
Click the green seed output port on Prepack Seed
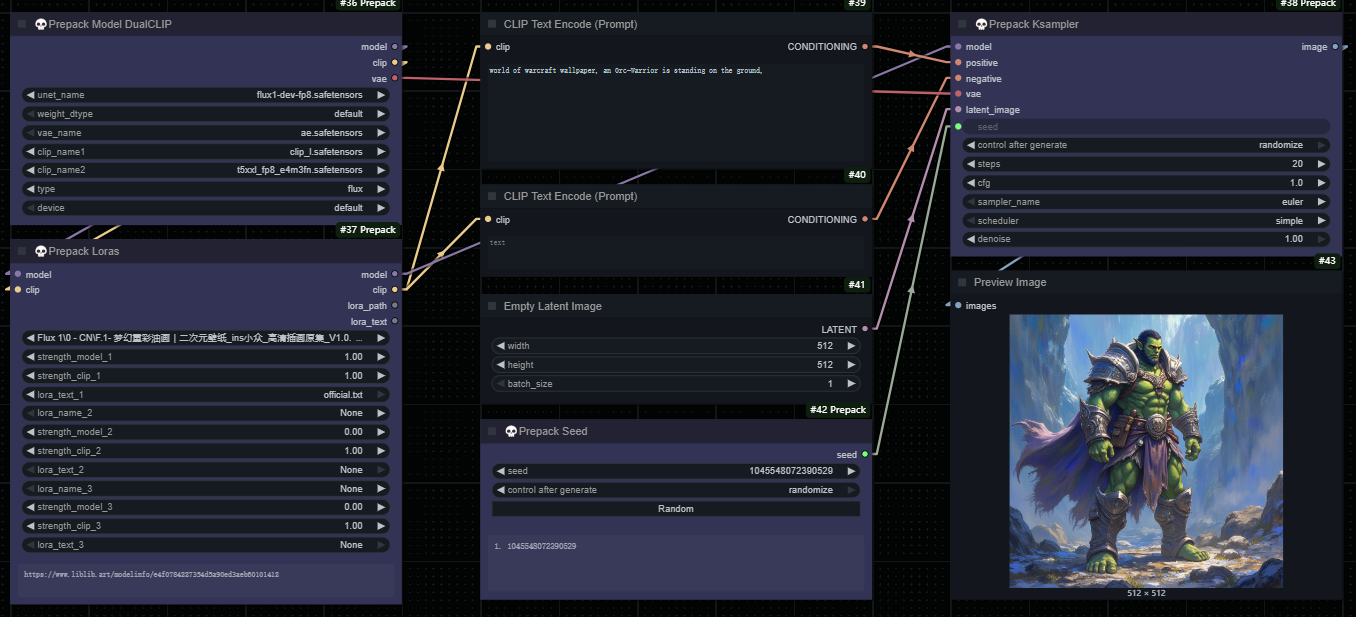[865, 454]
